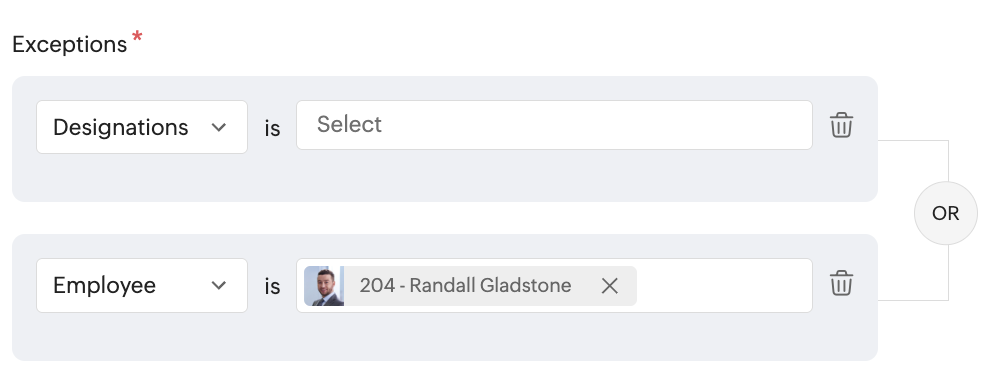
Task: Toggle the OR condition operator
Action: 946,213
